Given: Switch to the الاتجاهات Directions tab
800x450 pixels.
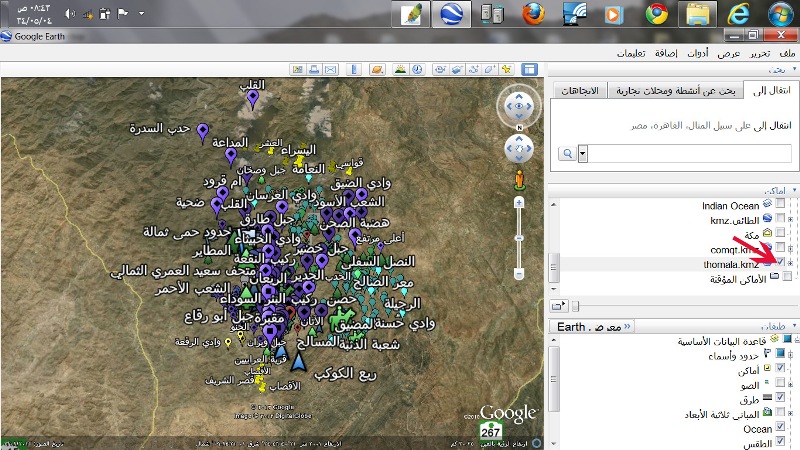Looking at the screenshot, I should (580, 91).
